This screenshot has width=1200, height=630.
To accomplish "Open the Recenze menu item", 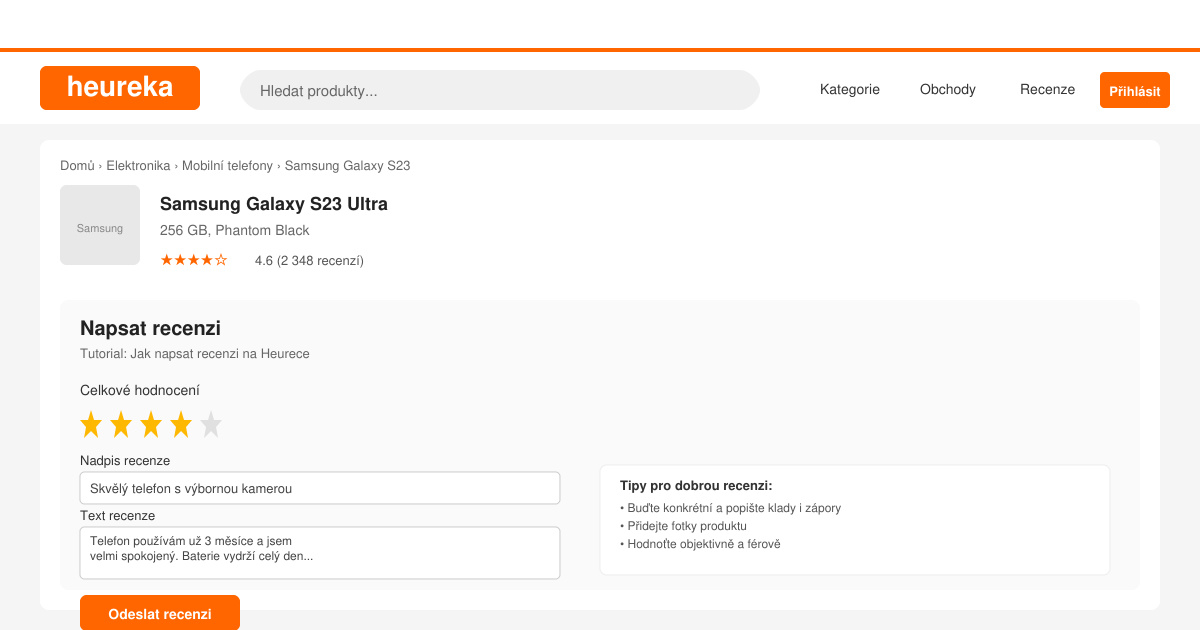I will click(x=1047, y=89).
